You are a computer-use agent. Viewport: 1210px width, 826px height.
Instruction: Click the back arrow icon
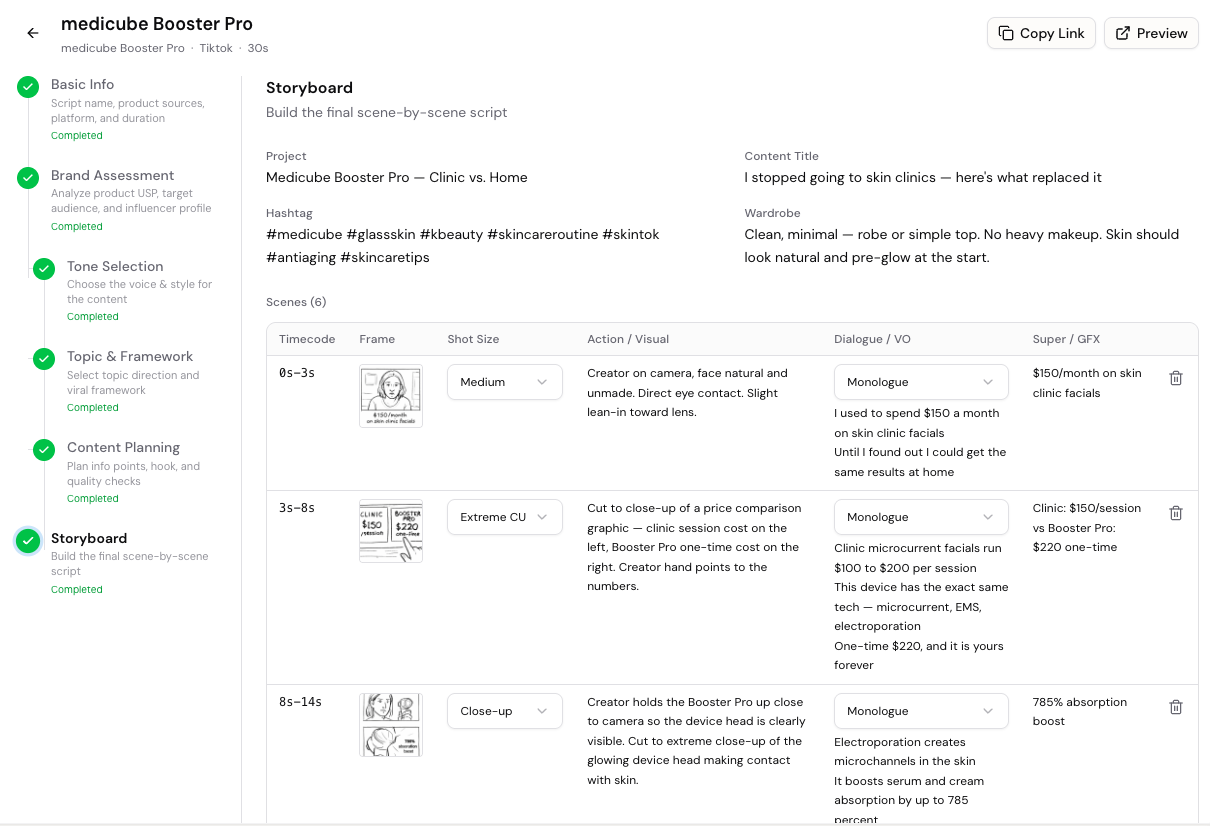(33, 33)
